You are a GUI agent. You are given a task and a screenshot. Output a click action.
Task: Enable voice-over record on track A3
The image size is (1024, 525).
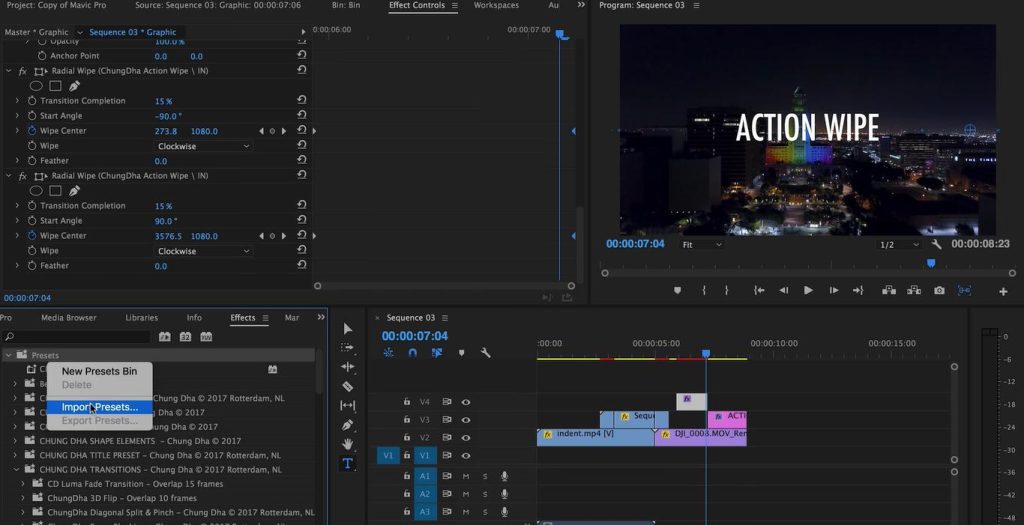(504, 512)
